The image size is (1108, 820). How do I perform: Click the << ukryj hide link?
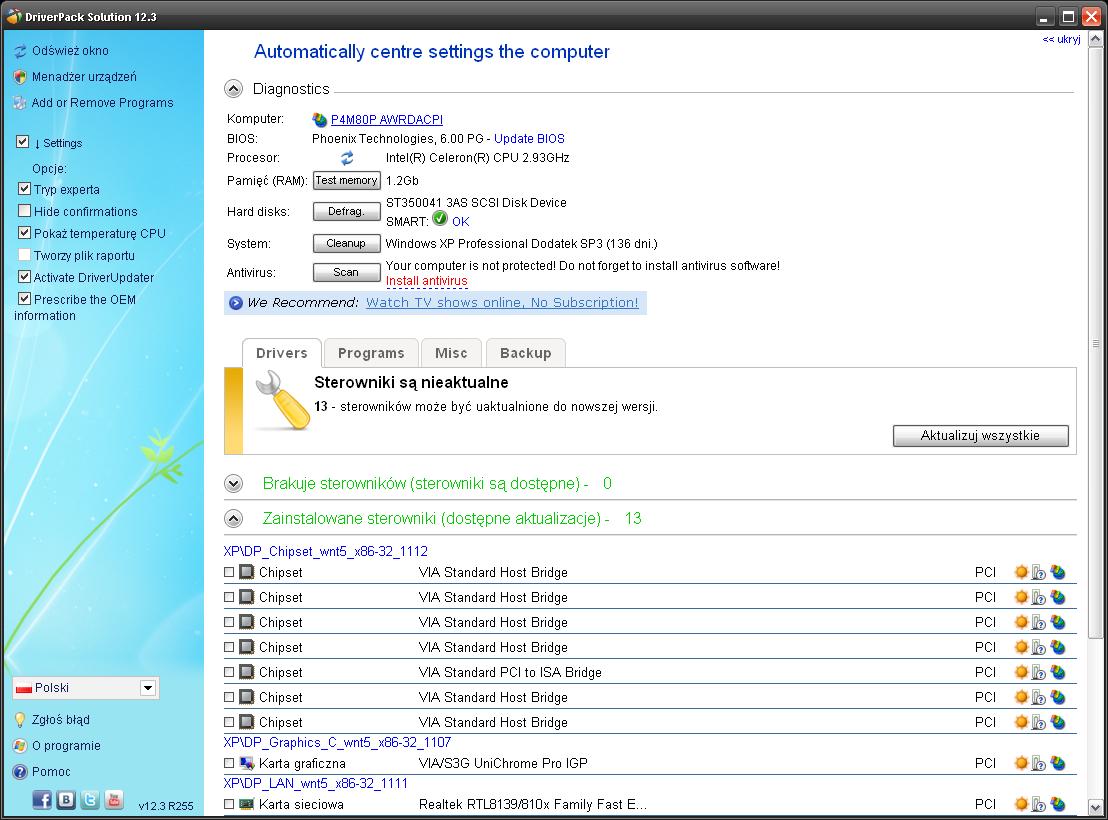pos(1061,40)
